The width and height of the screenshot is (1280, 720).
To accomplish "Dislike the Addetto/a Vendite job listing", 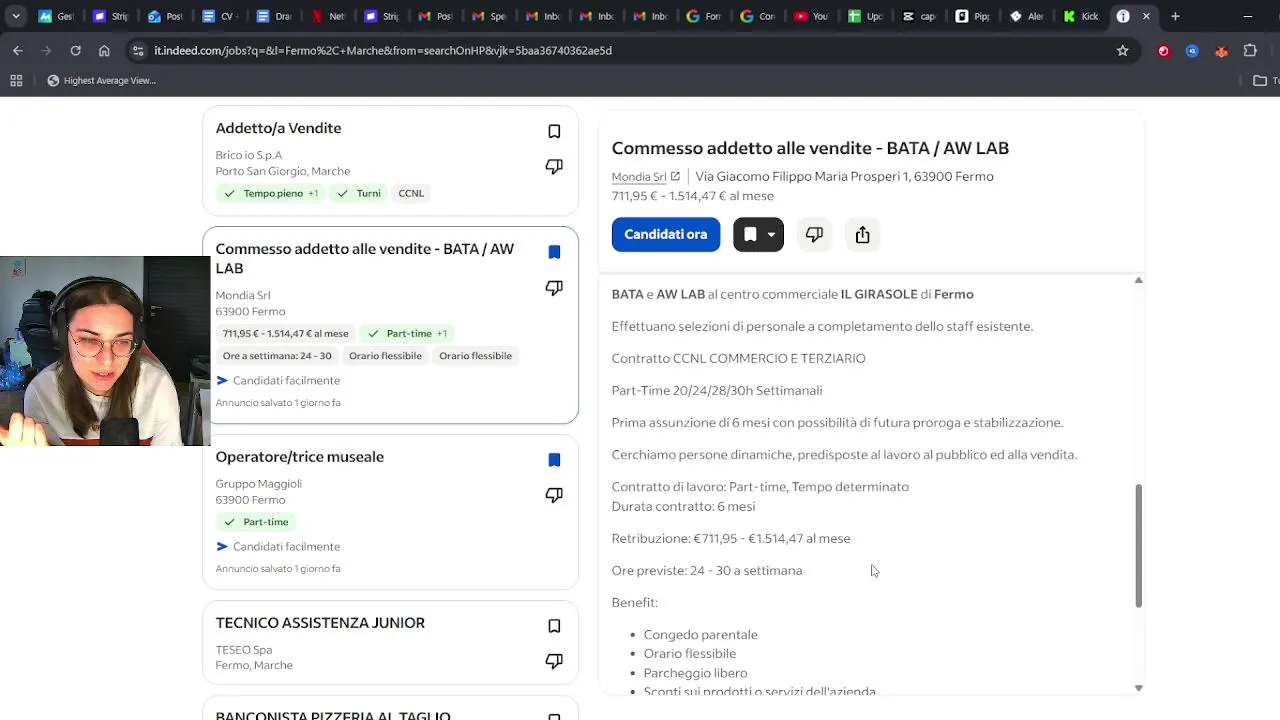I will tap(554, 166).
